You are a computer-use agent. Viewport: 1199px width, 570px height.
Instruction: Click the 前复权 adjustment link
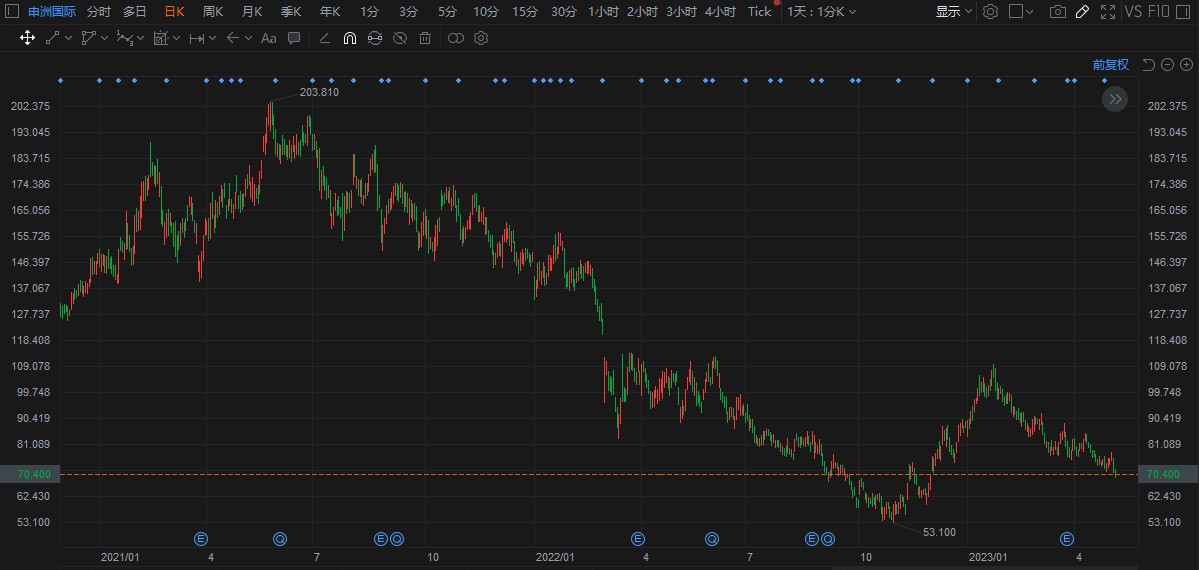1110,65
